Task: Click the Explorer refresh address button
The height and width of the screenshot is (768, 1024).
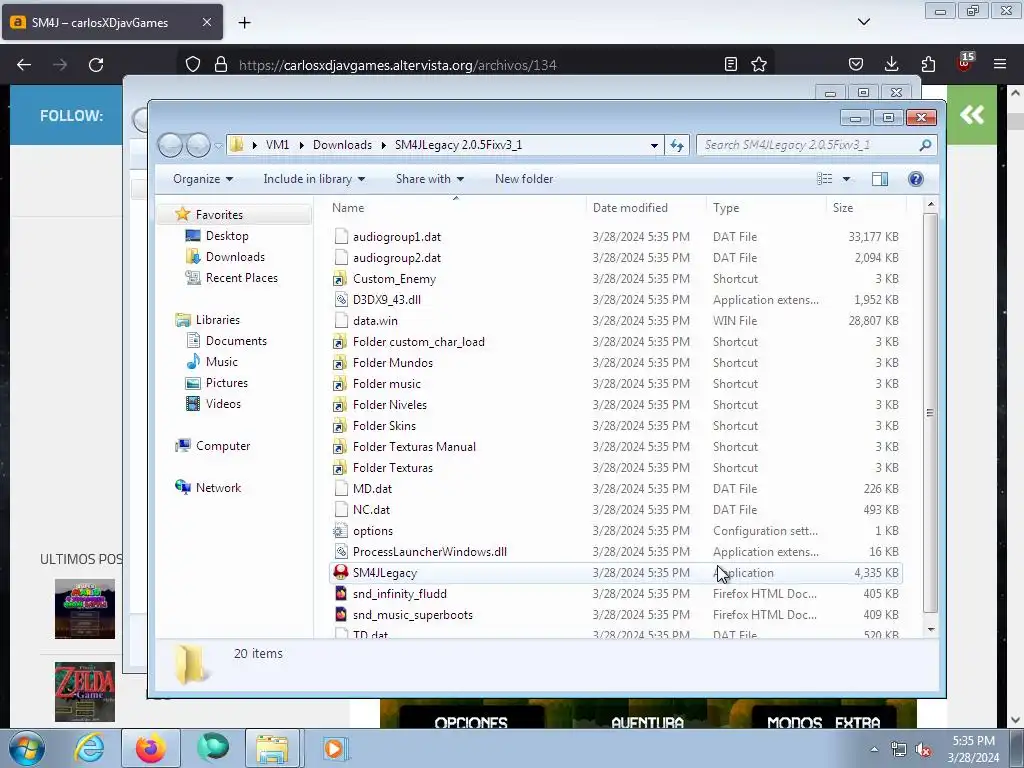Action: click(x=677, y=145)
